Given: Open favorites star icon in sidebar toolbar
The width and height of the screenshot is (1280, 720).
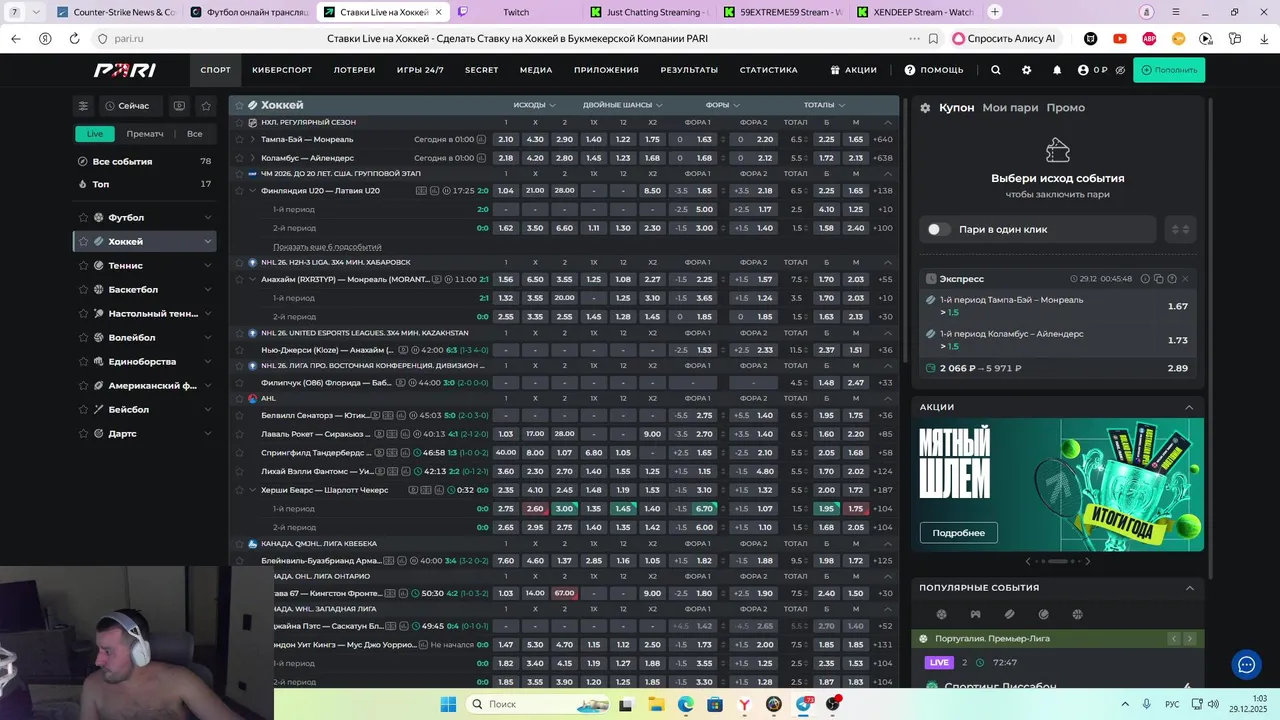Looking at the screenshot, I should pos(206,106).
